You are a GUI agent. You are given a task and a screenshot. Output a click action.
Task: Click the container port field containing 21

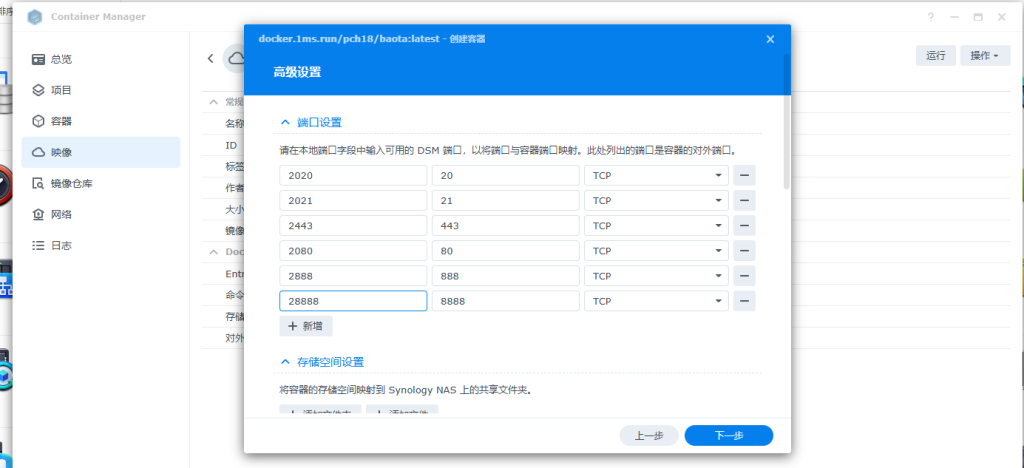click(506, 200)
